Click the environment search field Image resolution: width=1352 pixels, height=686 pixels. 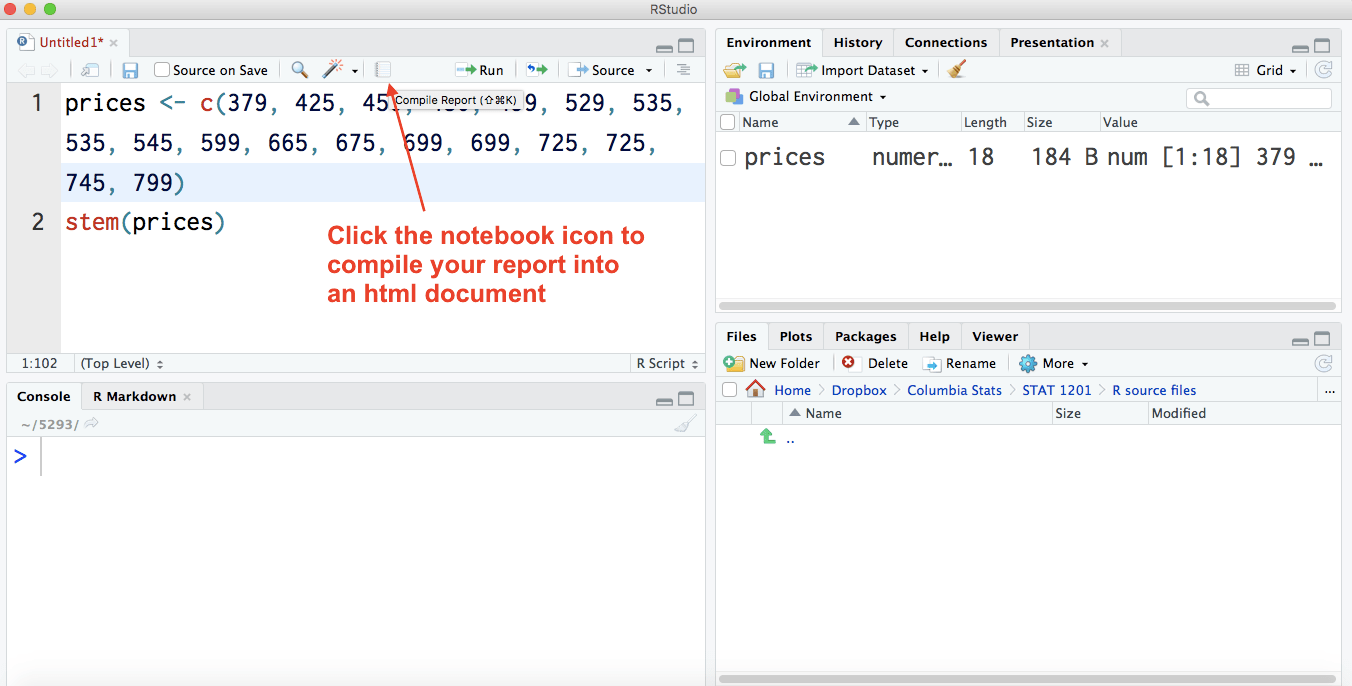click(x=1259, y=98)
